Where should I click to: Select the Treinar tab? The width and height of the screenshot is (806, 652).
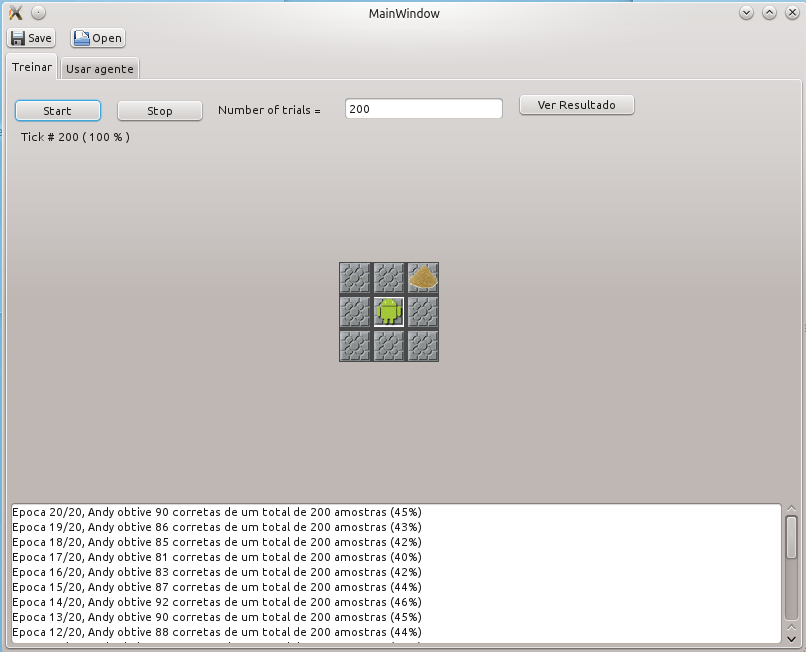[32, 67]
